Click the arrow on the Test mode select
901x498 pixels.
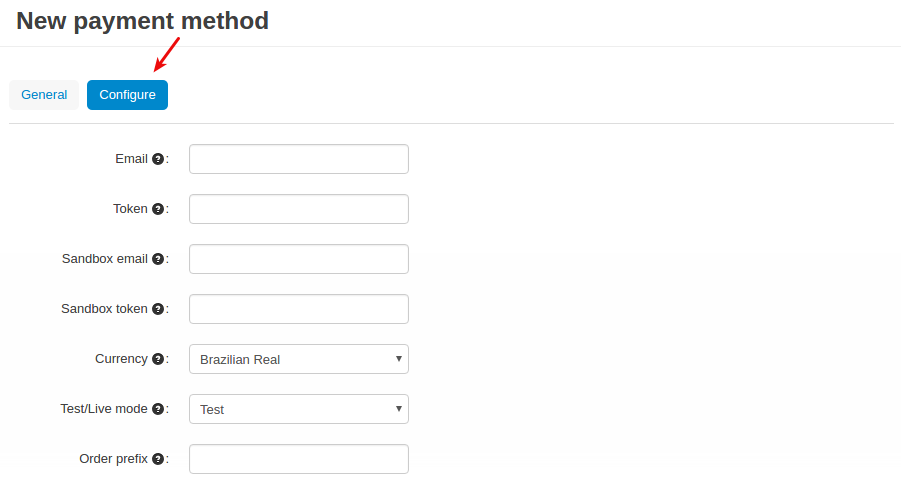pos(398,409)
